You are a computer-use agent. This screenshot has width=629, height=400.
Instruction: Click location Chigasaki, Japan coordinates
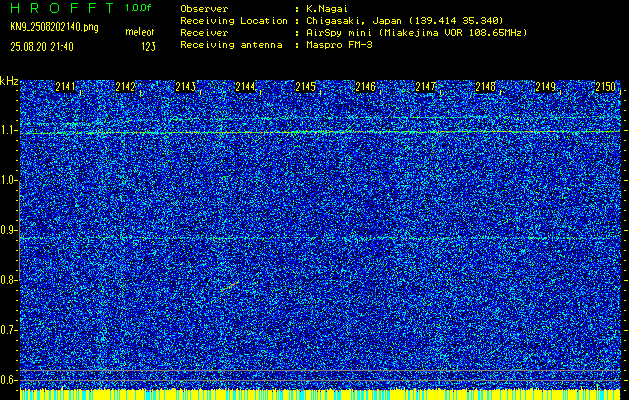tap(405, 21)
